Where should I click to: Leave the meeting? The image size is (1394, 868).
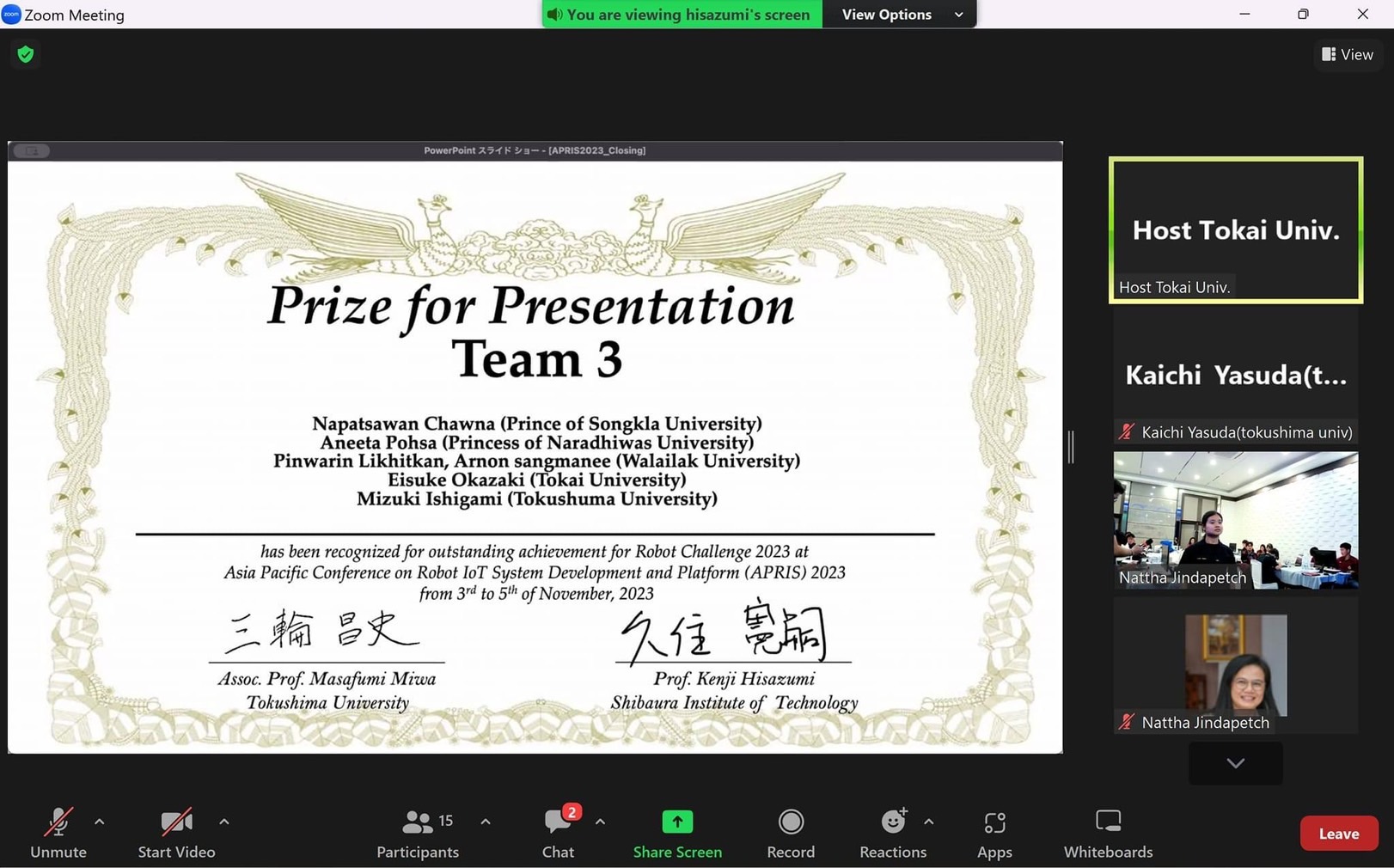click(x=1338, y=833)
